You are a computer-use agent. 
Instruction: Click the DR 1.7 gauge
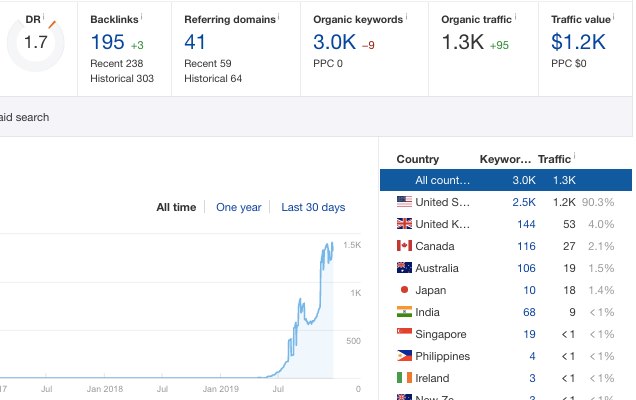tap(35, 42)
